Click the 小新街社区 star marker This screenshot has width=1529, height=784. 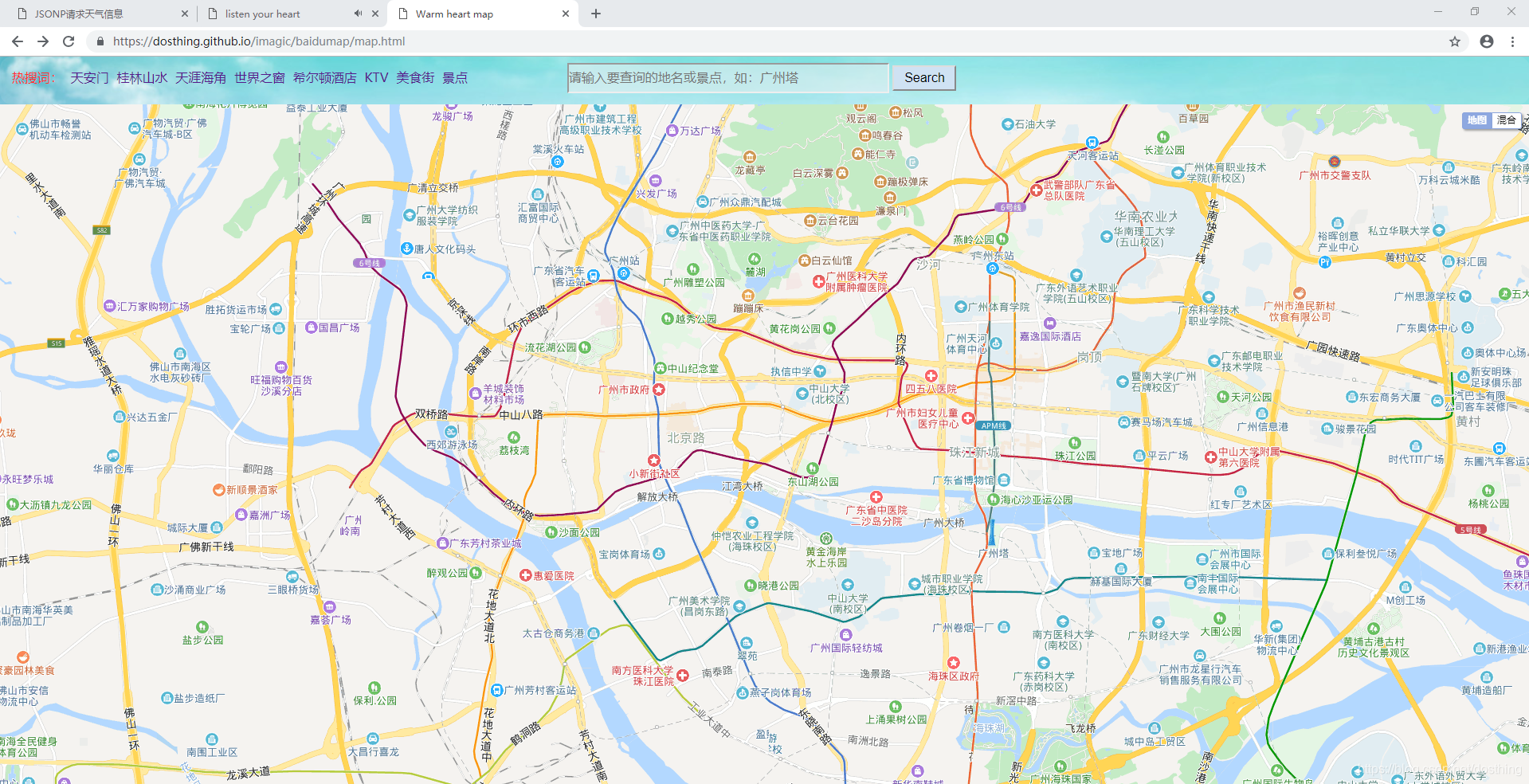click(653, 461)
